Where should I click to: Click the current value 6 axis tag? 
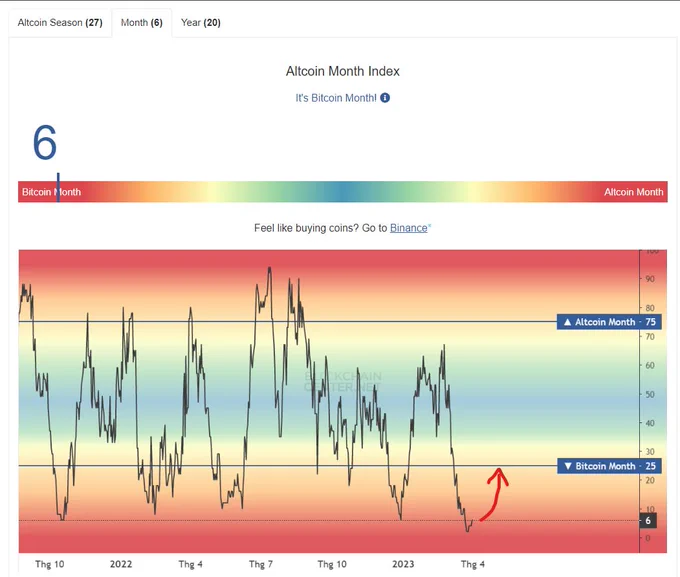coord(648,521)
